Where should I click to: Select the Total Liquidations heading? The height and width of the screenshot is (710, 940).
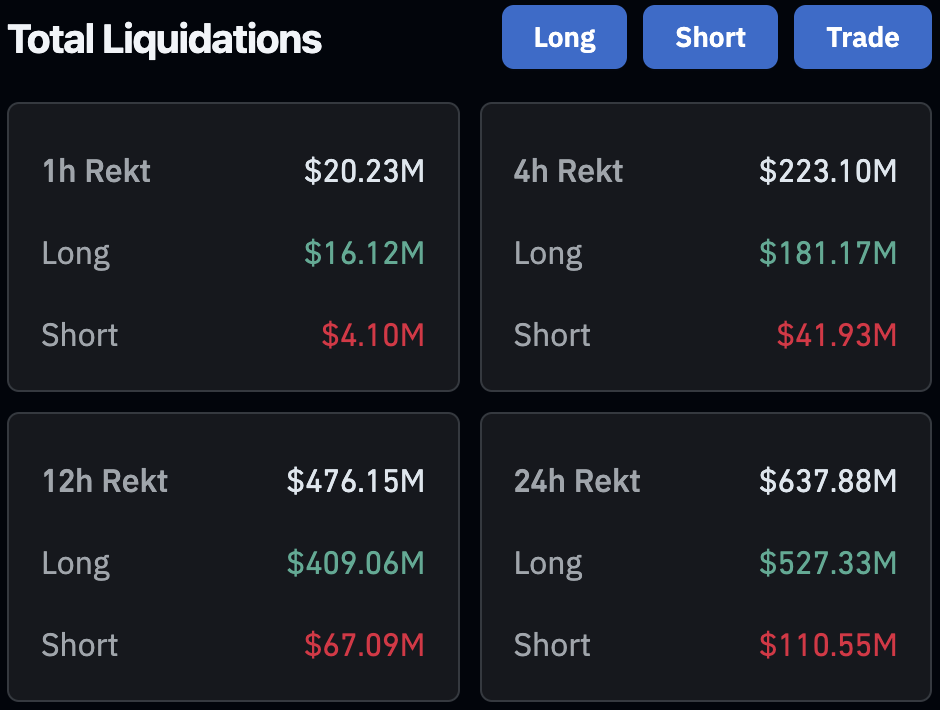[165, 39]
